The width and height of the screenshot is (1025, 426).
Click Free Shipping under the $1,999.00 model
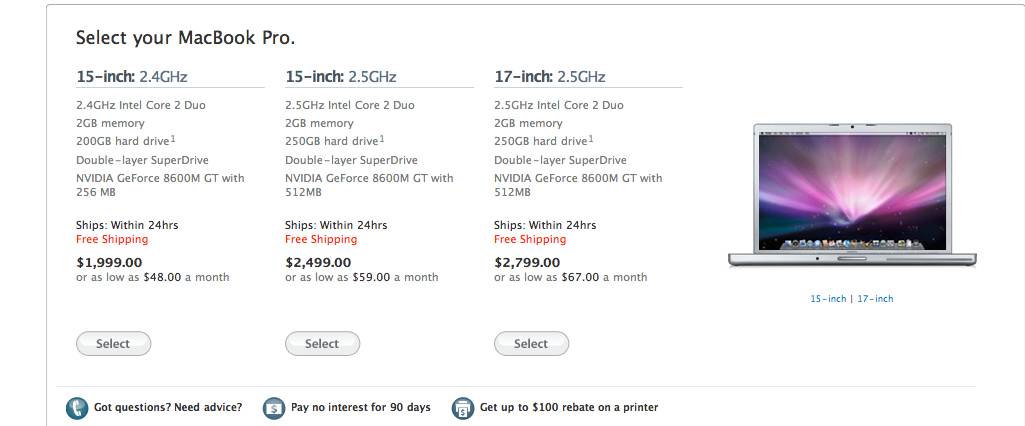pos(112,239)
